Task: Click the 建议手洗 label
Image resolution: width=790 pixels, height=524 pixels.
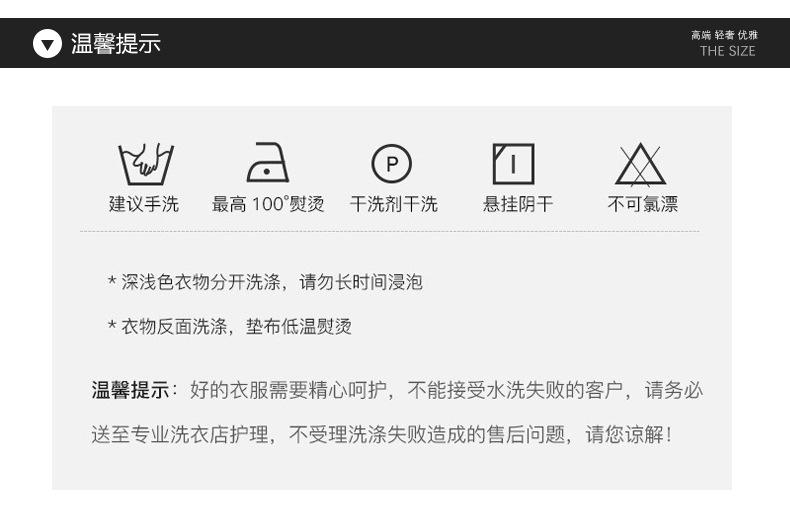Action: coord(144,204)
